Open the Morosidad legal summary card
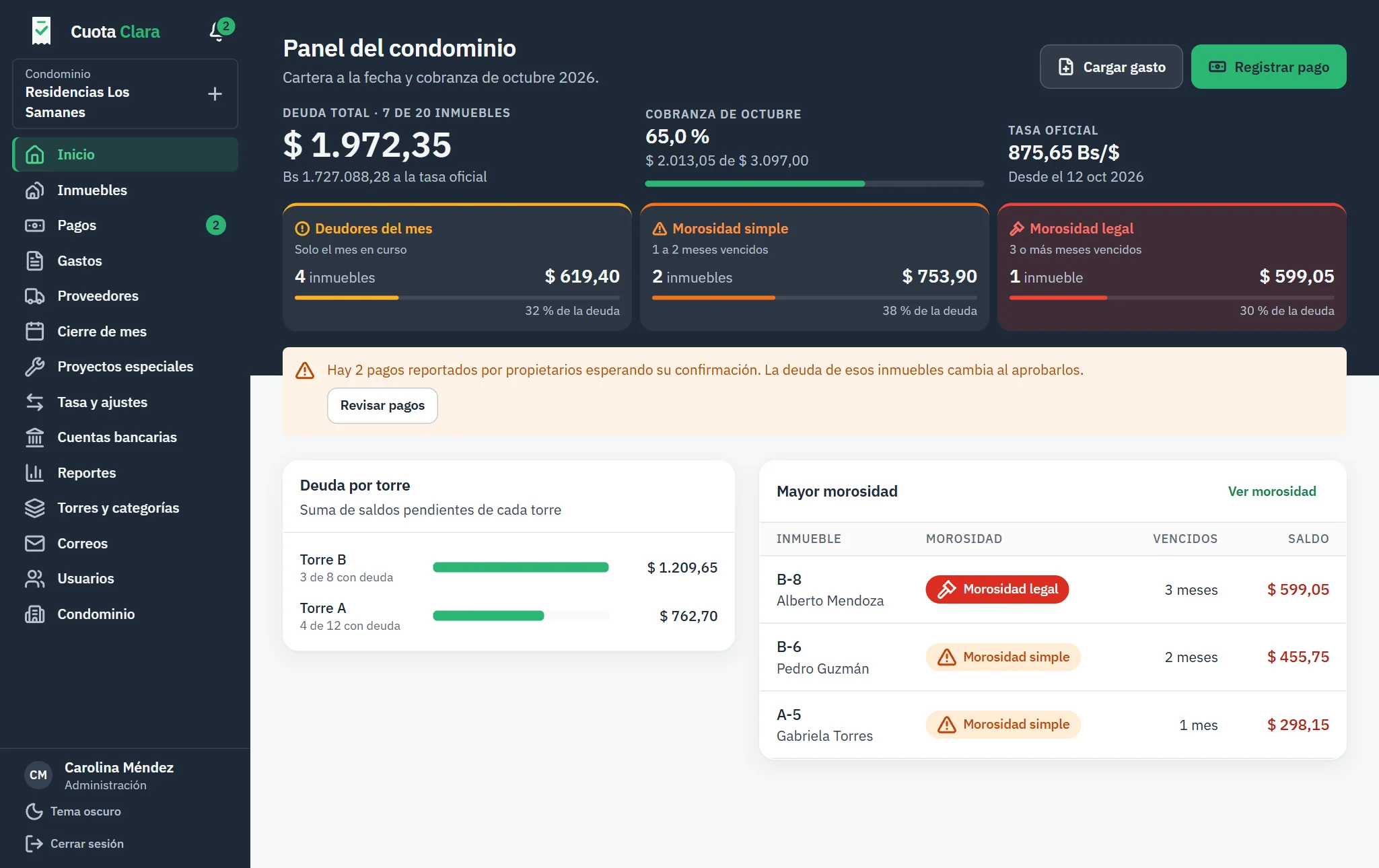1379x868 pixels. coord(1172,267)
